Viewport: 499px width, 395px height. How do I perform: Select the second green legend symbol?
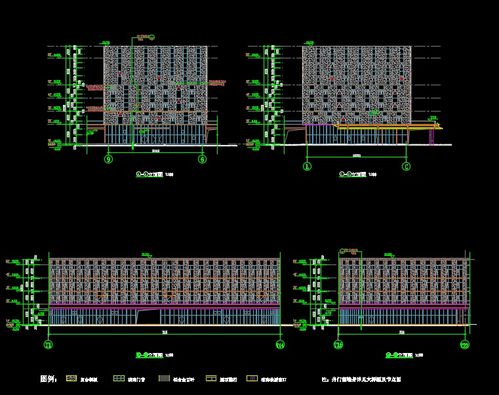(119, 378)
